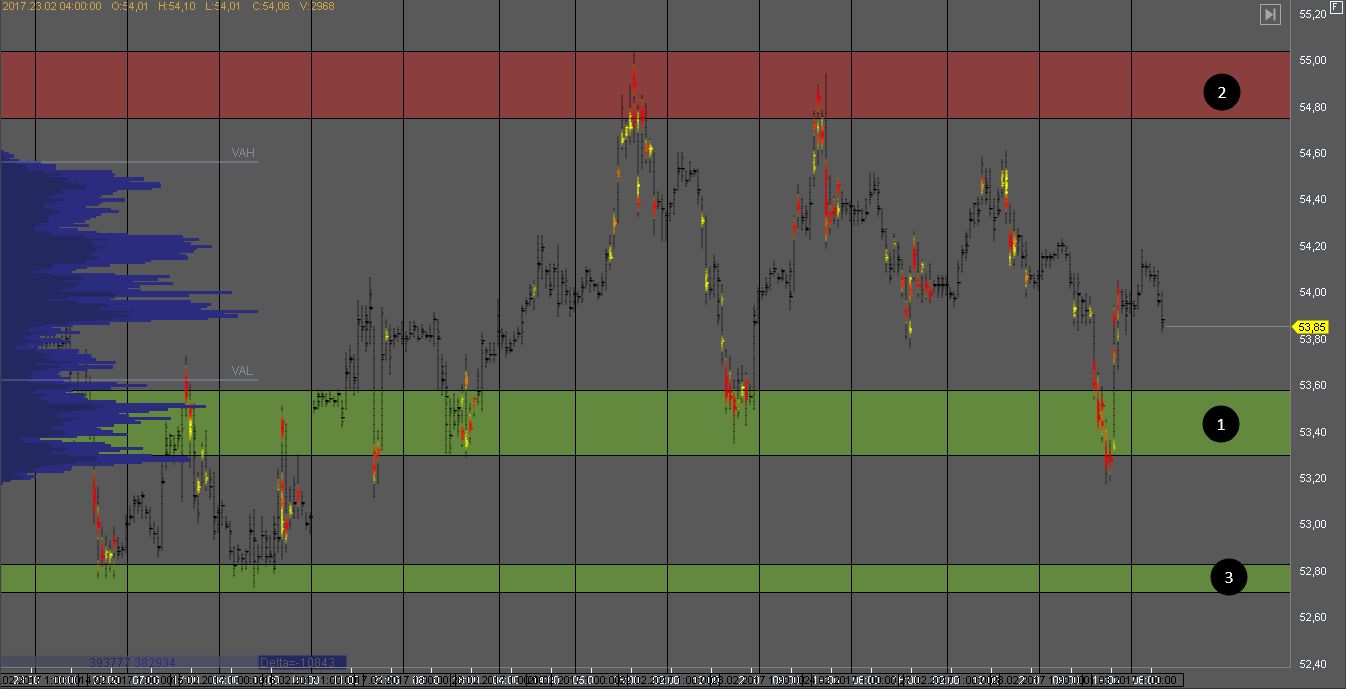
Task: Click the VAH line label
Action: [243, 153]
